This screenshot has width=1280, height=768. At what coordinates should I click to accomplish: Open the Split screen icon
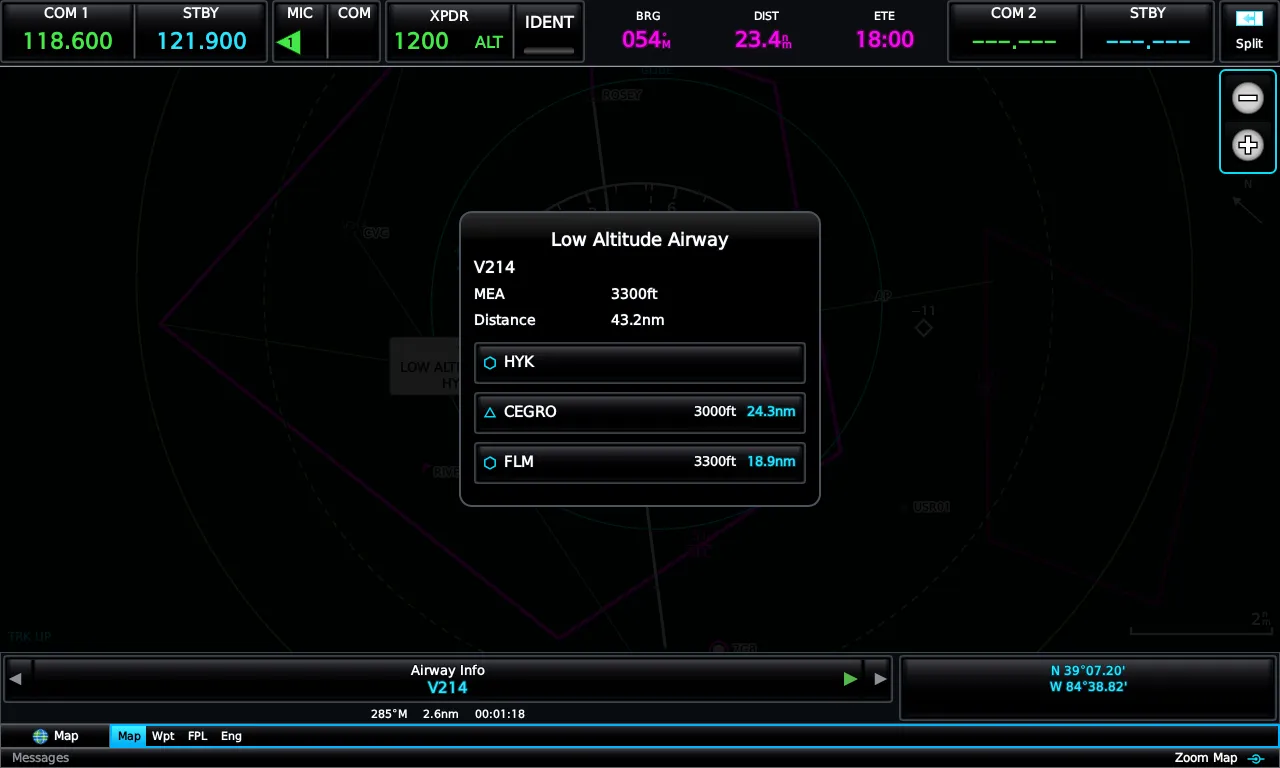tap(1249, 32)
